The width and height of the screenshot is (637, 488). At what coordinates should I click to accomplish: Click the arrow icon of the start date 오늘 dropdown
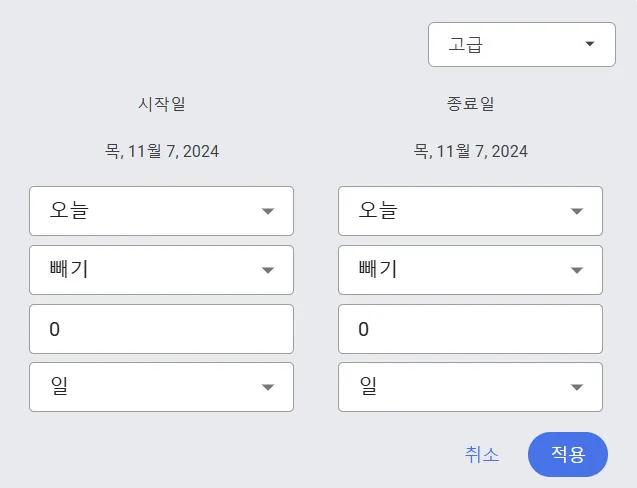268,211
